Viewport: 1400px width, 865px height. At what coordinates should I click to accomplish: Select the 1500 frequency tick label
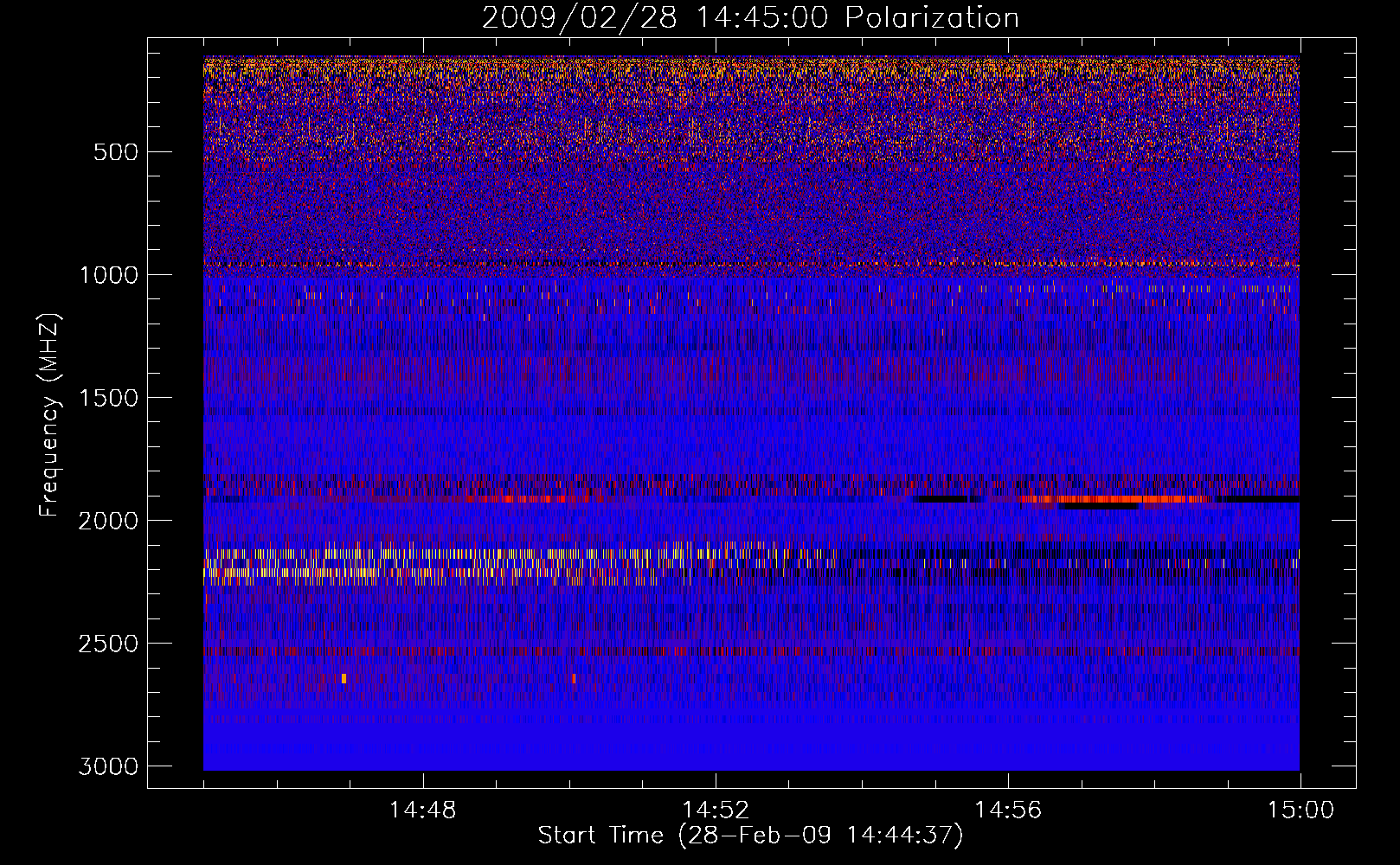108,398
